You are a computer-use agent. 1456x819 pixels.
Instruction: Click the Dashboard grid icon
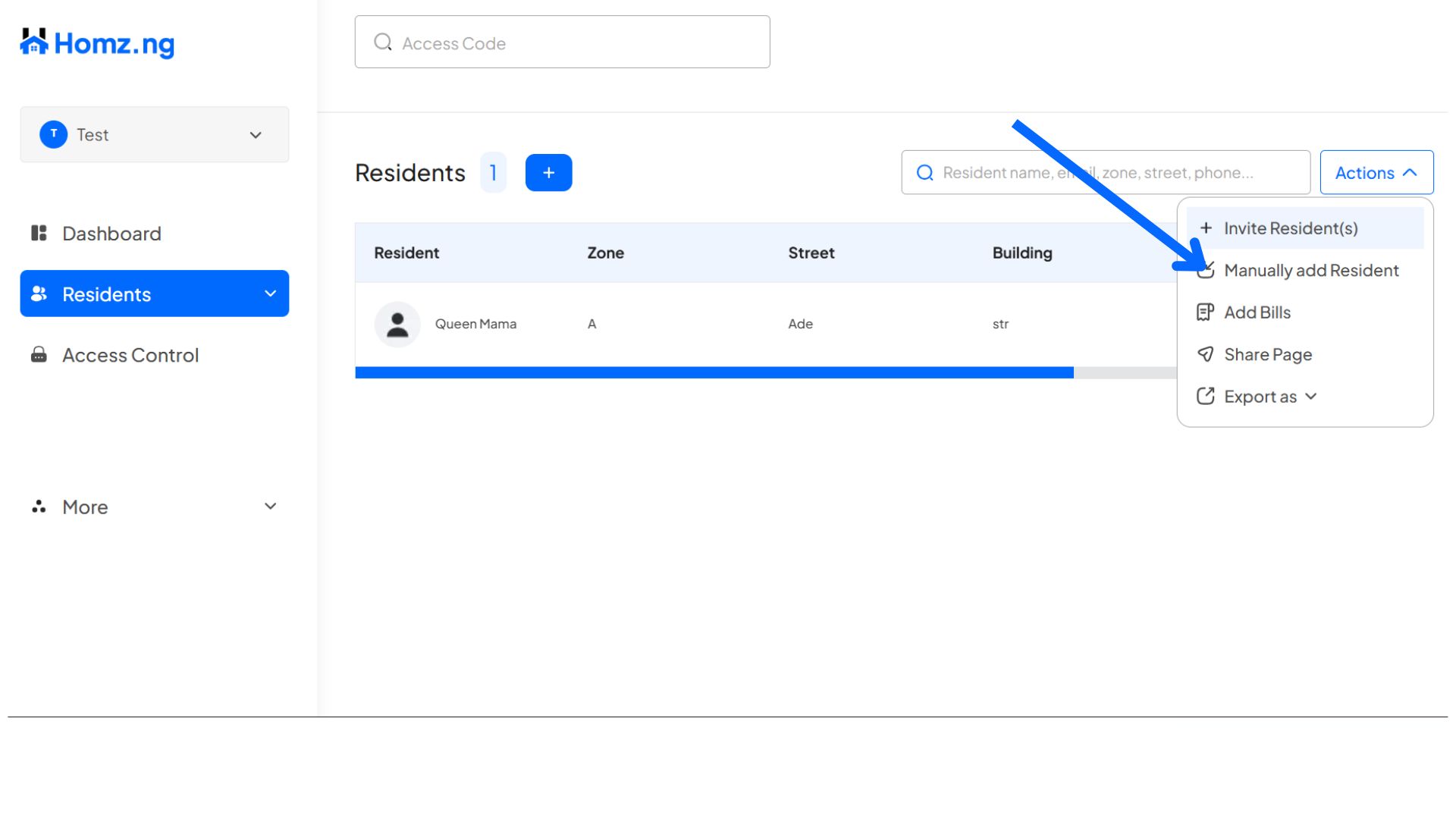[x=39, y=233]
